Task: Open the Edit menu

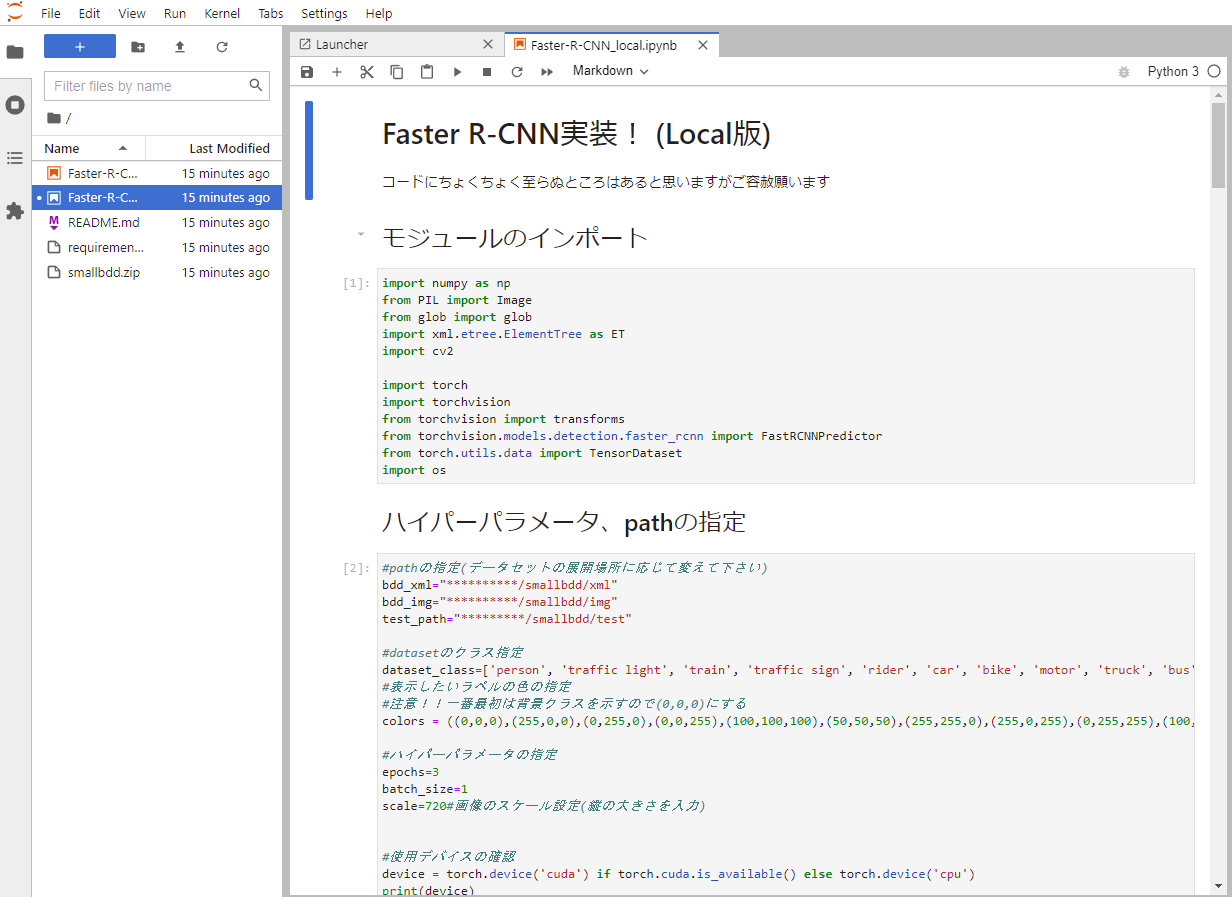Action: click(89, 13)
